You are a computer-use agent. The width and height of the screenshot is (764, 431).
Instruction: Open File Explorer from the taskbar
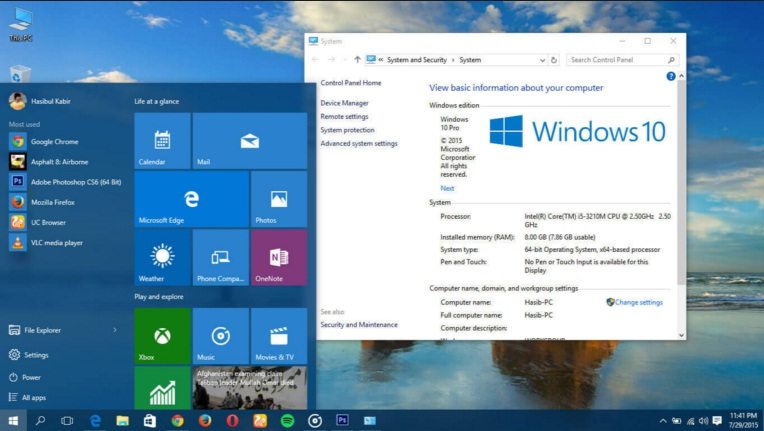[122, 420]
